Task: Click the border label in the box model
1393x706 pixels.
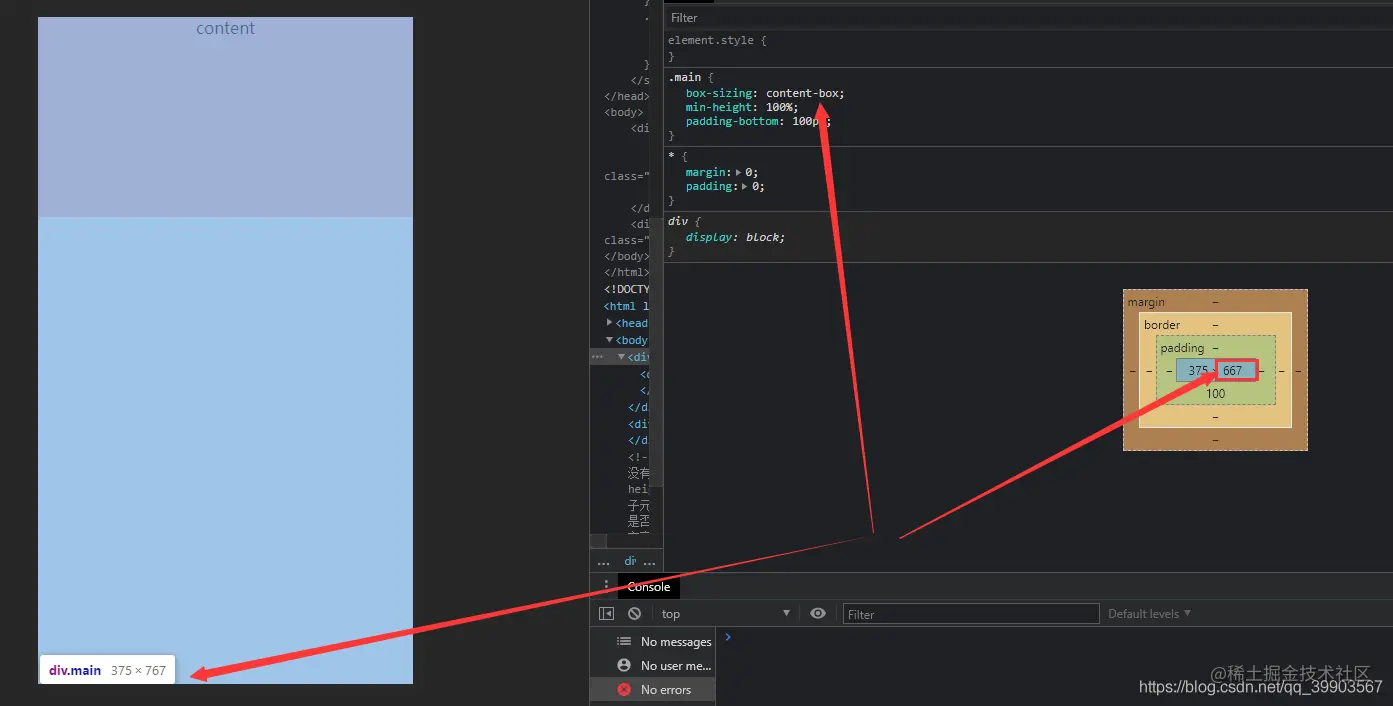Action: tap(1162, 325)
